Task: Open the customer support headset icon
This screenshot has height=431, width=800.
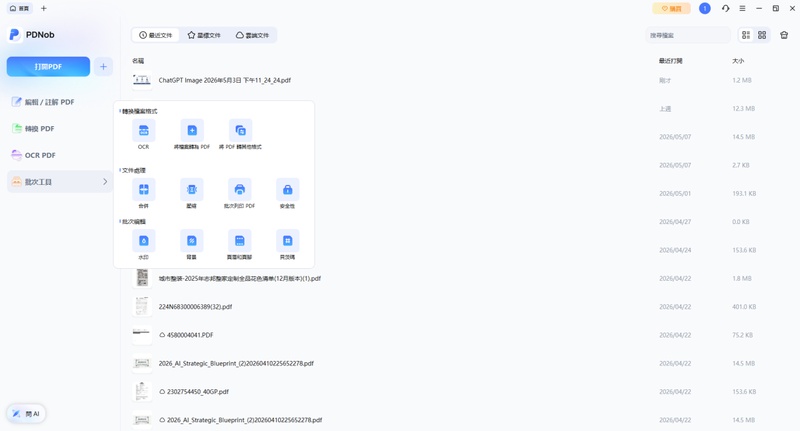Action: 726,8
